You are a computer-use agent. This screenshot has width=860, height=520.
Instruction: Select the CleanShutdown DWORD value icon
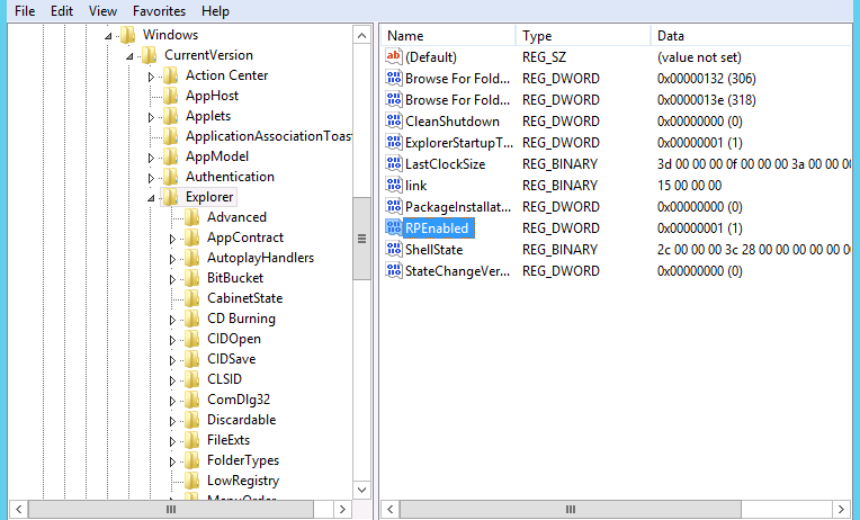click(393, 121)
